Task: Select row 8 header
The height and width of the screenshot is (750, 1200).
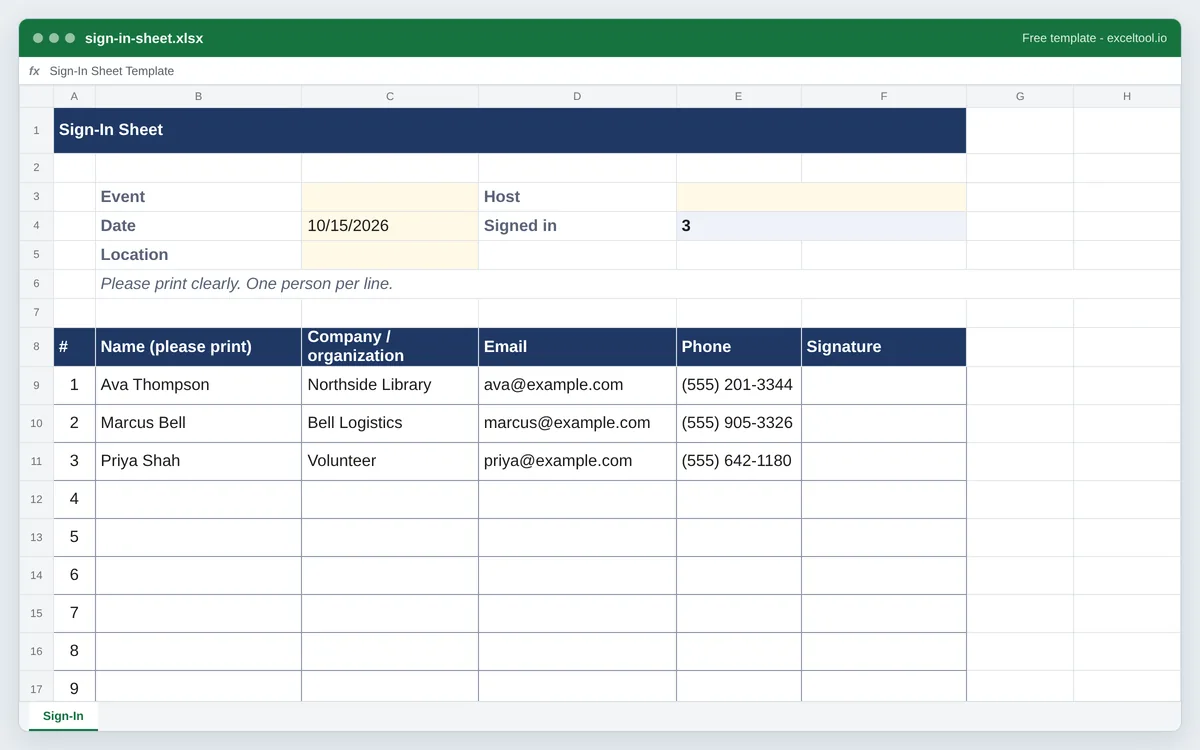Action: pyautogui.click(x=36, y=347)
